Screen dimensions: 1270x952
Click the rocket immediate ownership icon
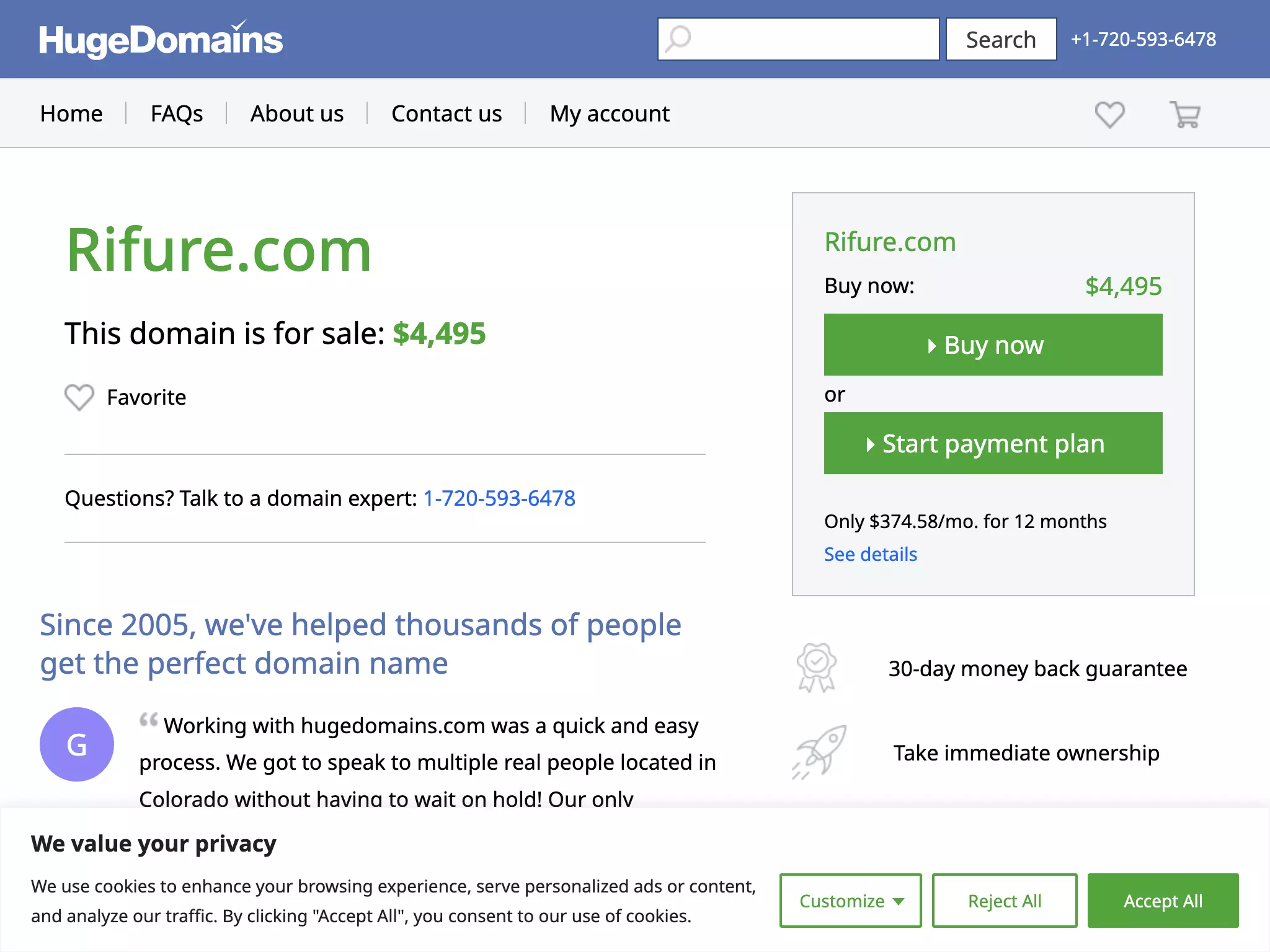(x=819, y=752)
